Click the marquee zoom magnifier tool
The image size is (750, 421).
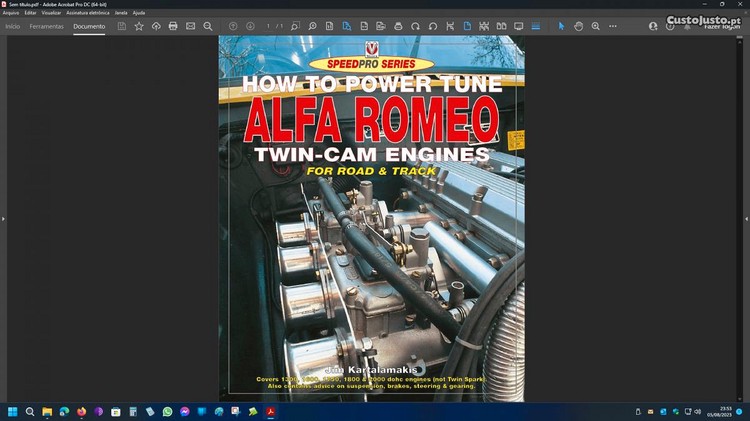[595, 26]
